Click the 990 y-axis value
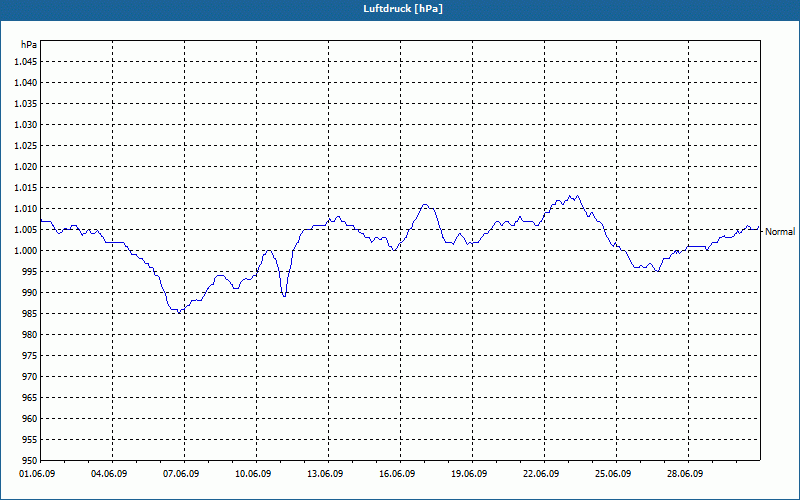Screen dimensions: 800x500 click(30, 293)
